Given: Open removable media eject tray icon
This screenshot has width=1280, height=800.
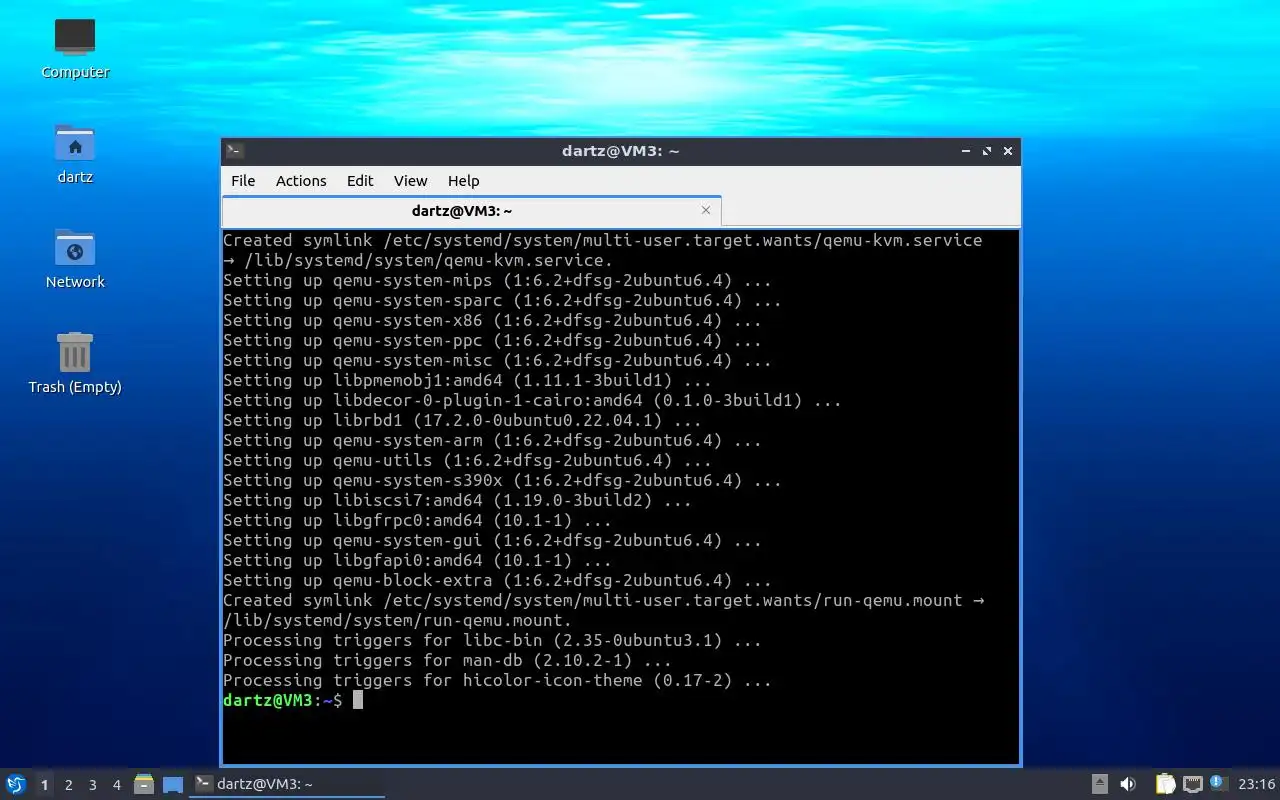Looking at the screenshot, I should [1099, 784].
